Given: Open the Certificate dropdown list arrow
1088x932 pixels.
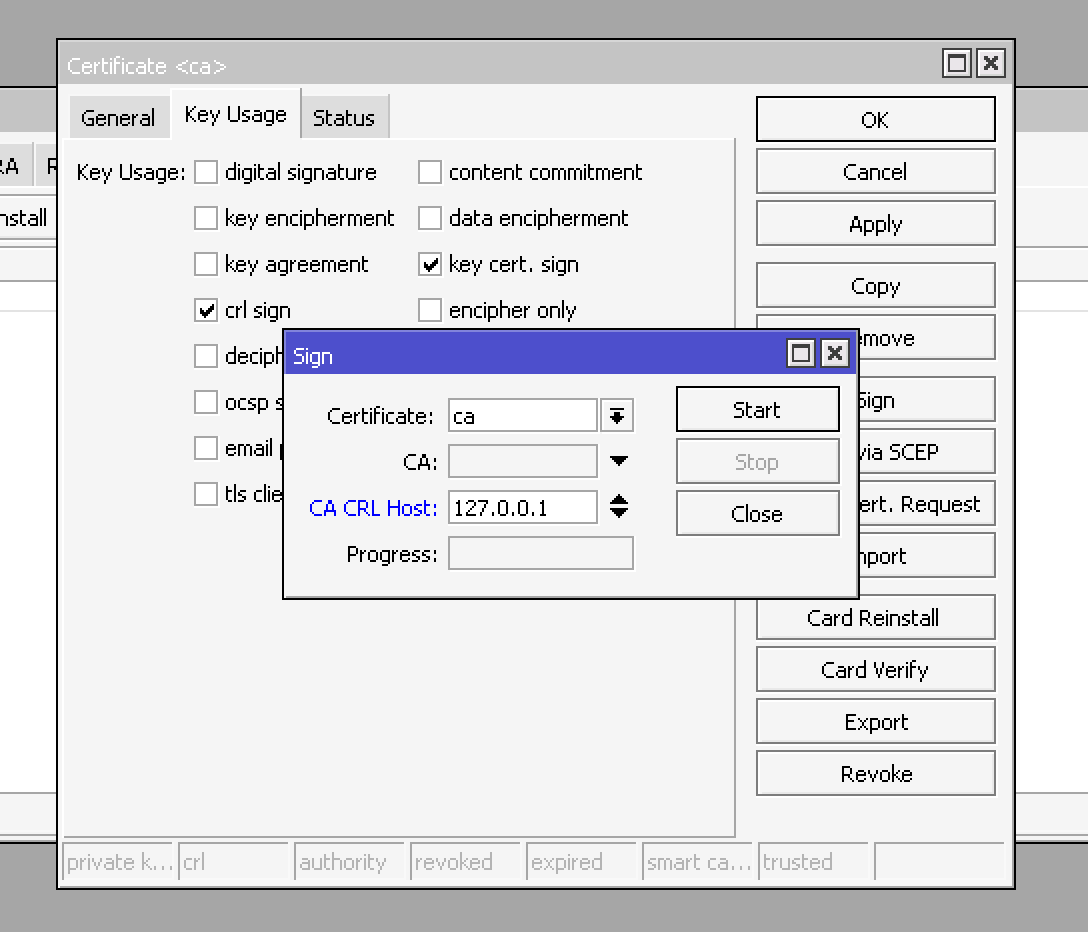Looking at the screenshot, I should tap(618, 416).
